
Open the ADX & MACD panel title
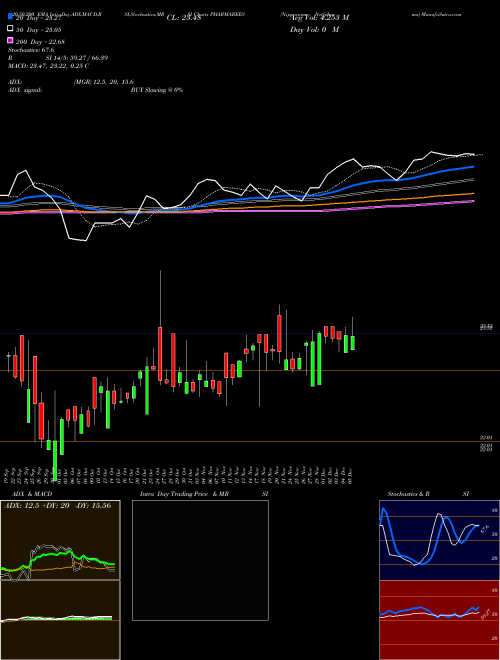click(32, 494)
